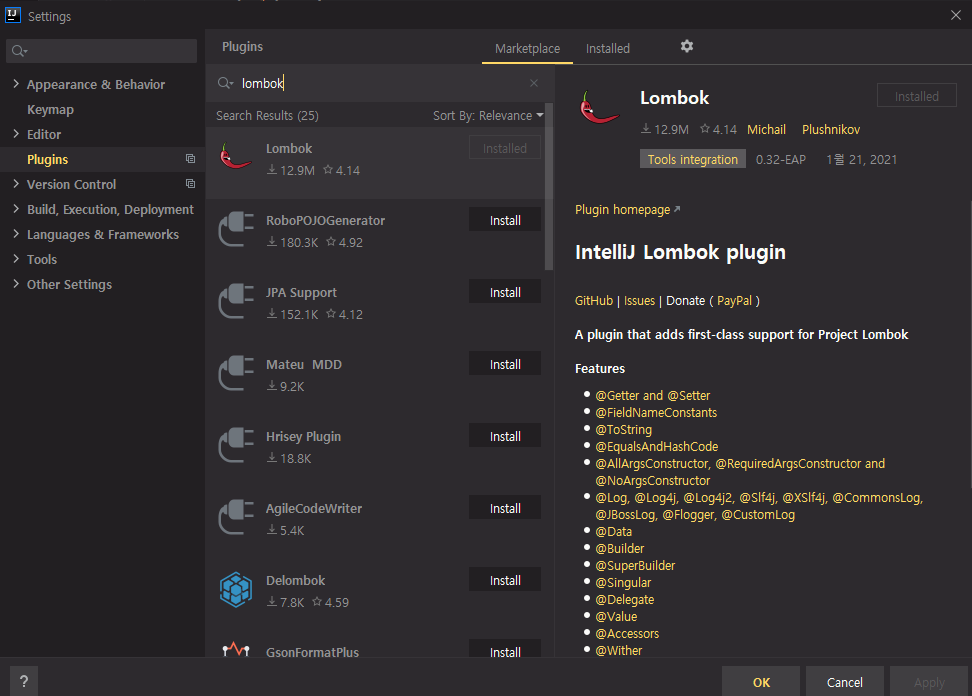Switch to the Installed tab
Screen dimensions: 972x696
608,48
